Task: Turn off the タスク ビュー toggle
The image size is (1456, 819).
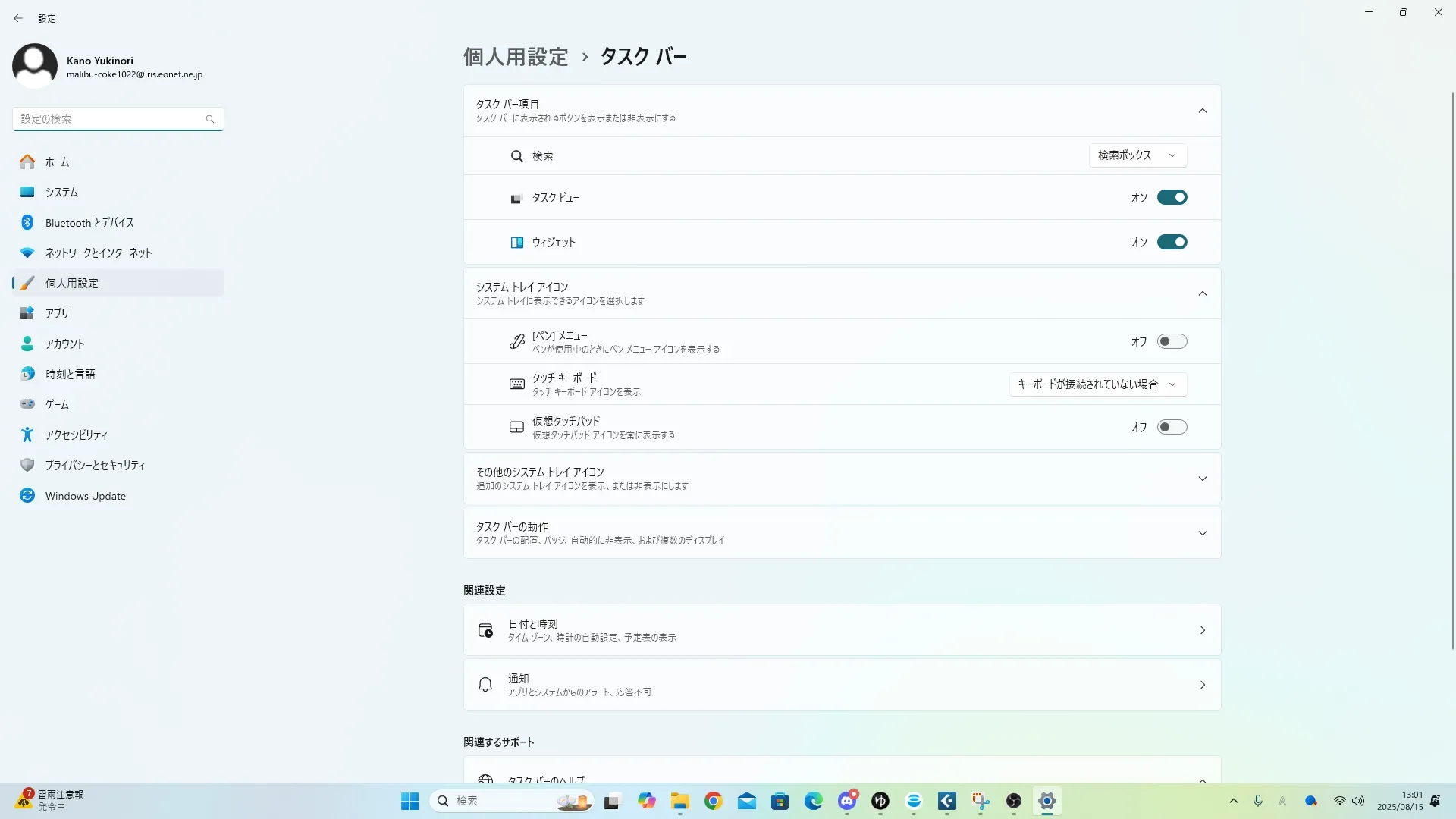Action: (1172, 198)
